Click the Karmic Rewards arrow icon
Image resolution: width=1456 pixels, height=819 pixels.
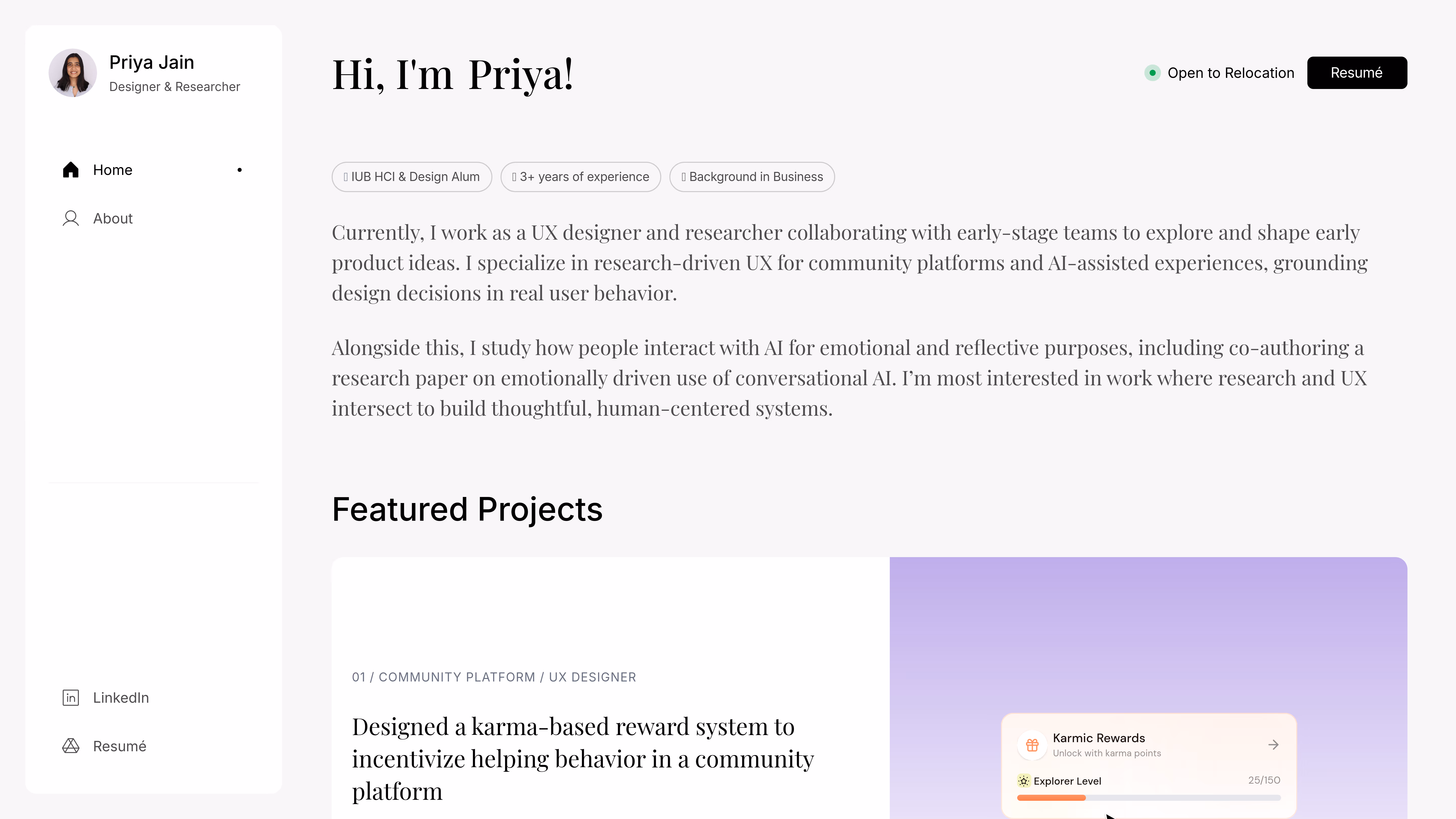pyautogui.click(x=1273, y=745)
